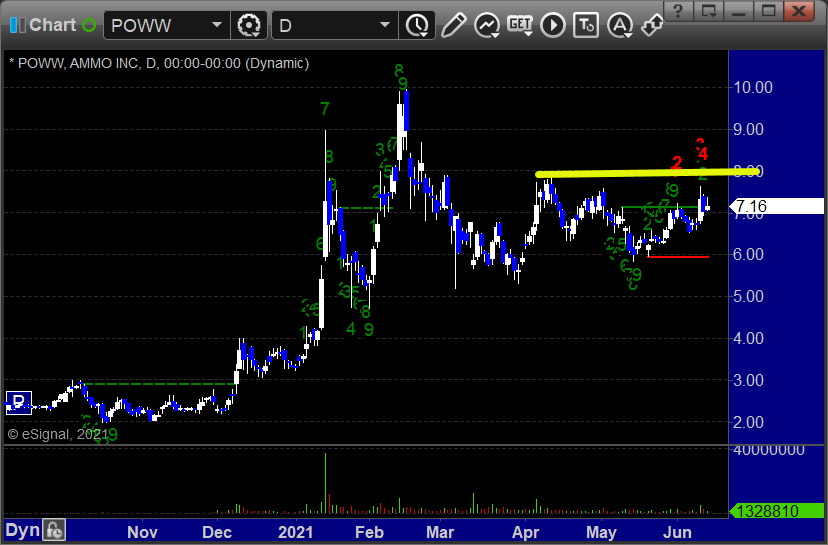Click the red horizontal support line

point(679,257)
